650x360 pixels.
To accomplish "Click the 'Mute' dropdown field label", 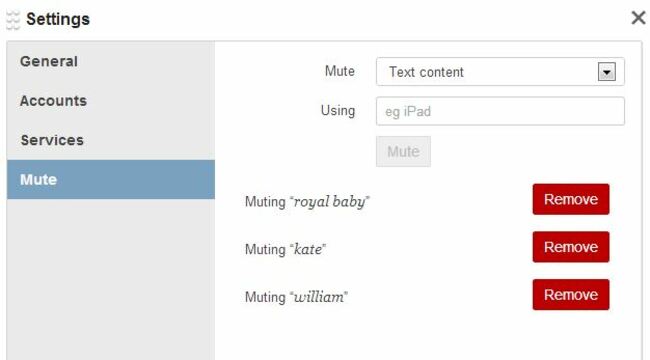I will (340, 71).
